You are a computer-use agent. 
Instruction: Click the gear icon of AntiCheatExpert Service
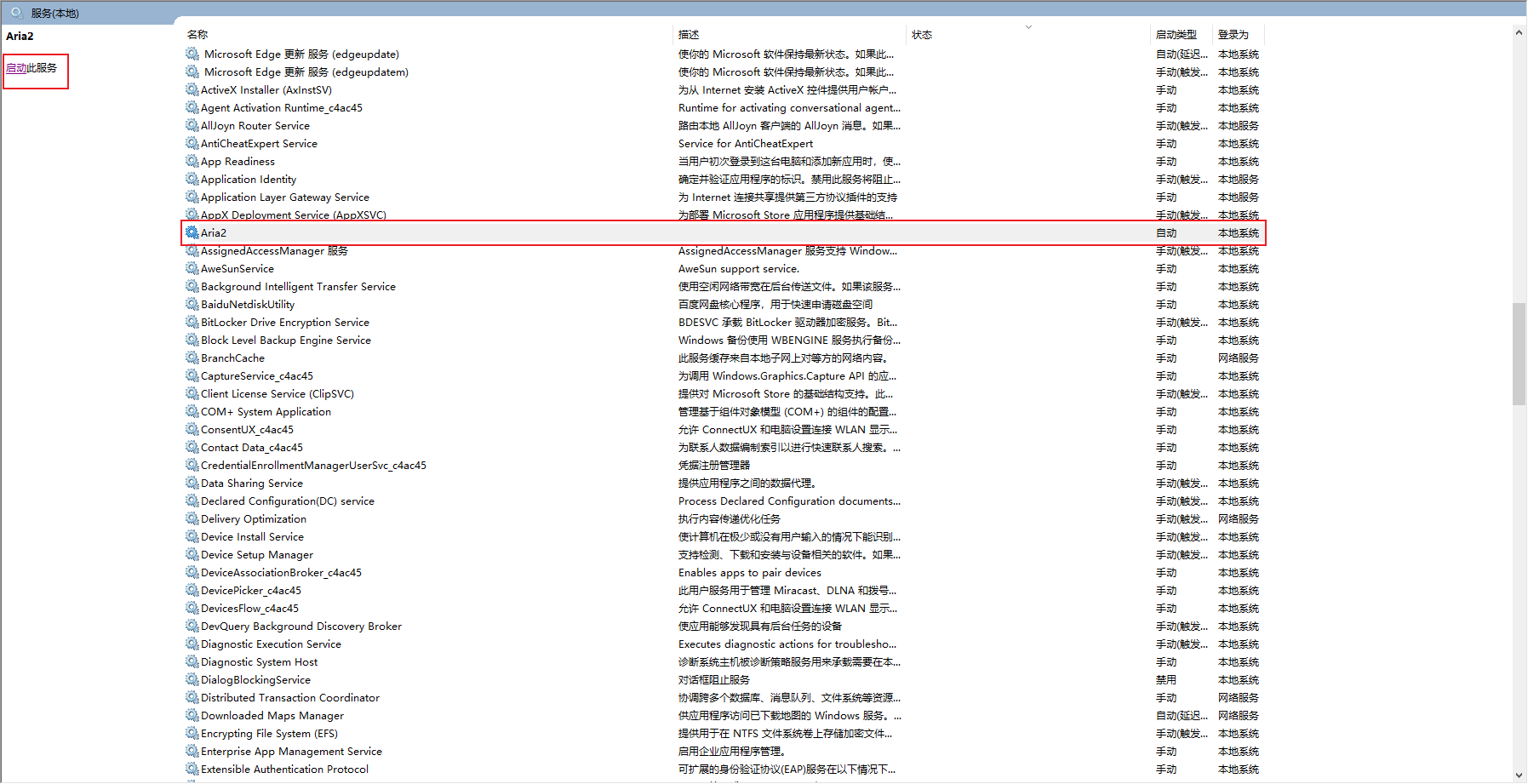(x=192, y=143)
